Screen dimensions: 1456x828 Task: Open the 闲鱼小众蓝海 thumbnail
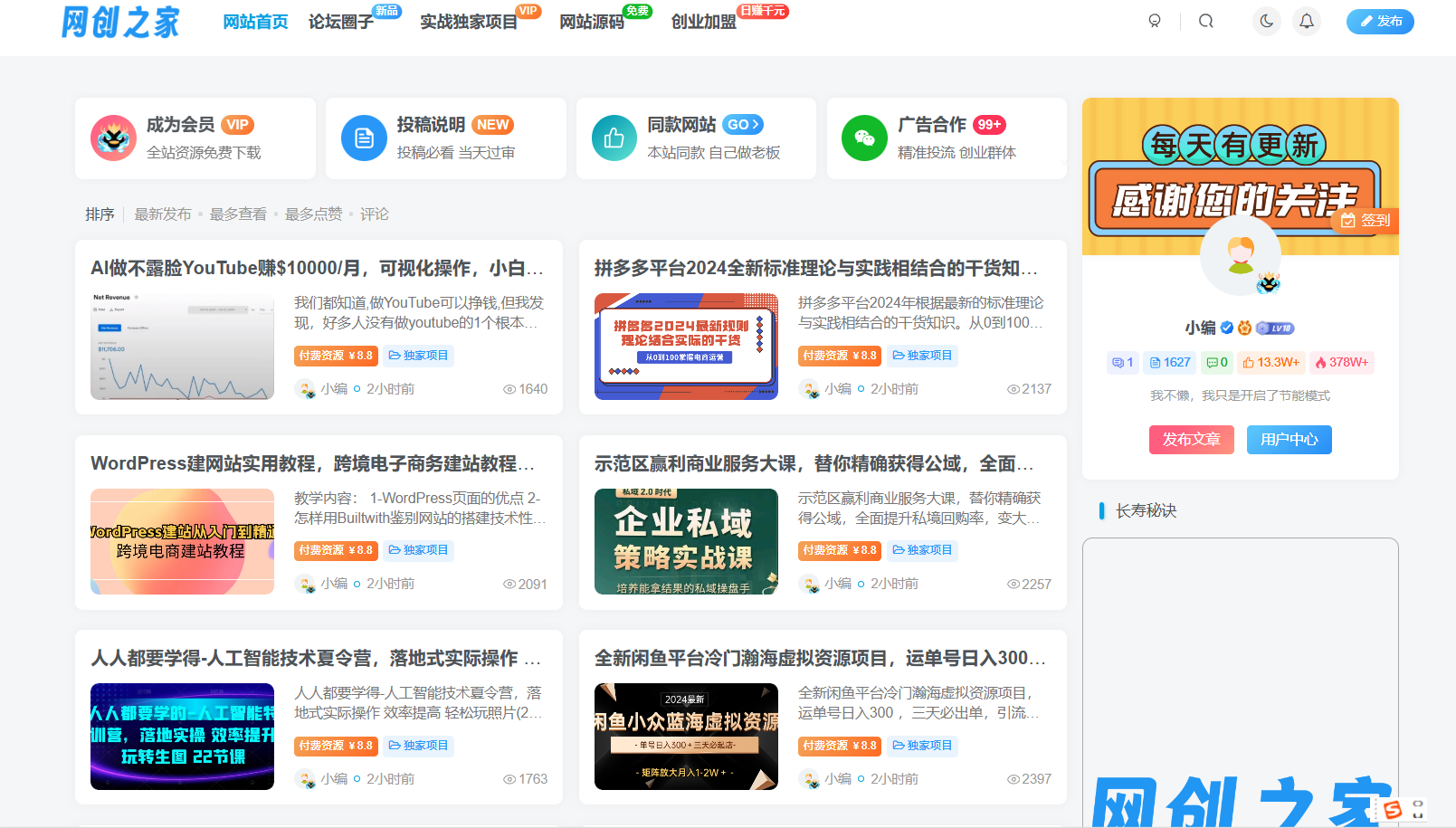[x=686, y=737]
